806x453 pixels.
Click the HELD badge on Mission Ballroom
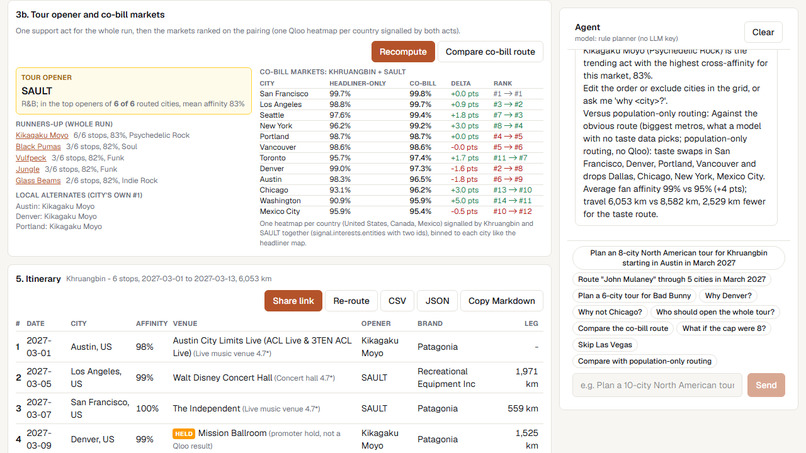pyautogui.click(x=184, y=433)
